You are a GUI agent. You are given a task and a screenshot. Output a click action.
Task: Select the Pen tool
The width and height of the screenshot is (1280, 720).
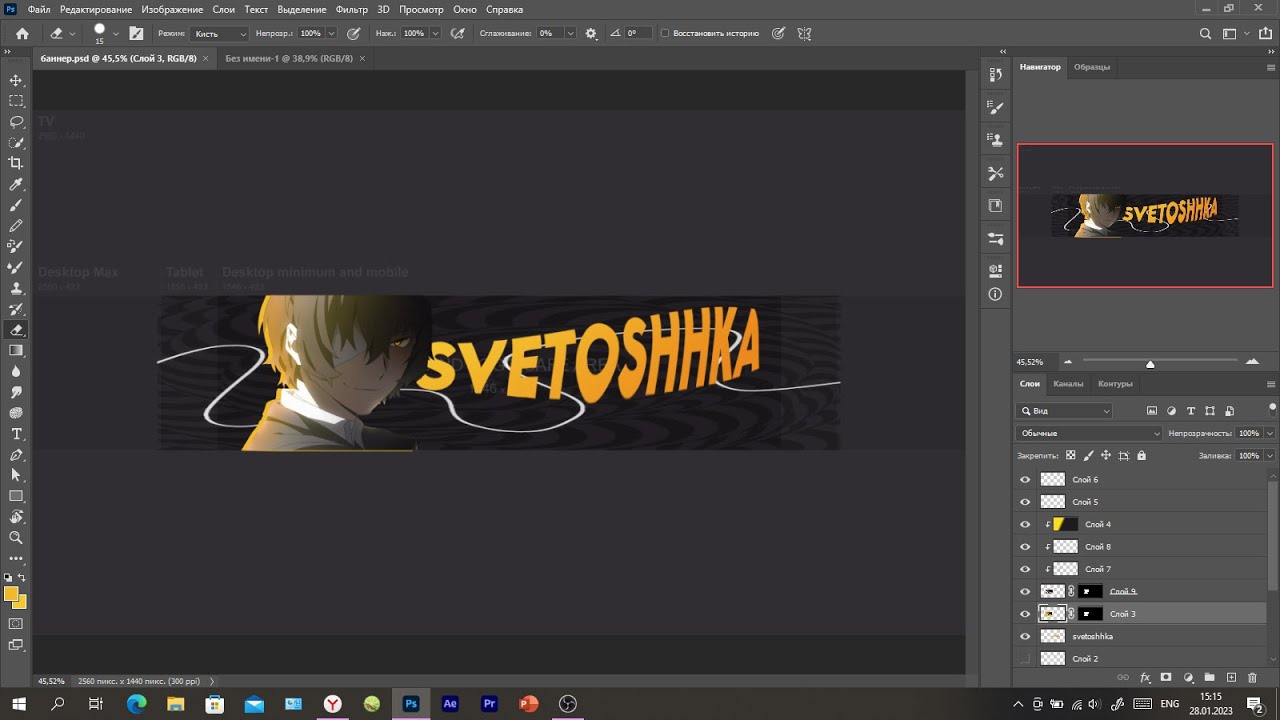[16, 455]
